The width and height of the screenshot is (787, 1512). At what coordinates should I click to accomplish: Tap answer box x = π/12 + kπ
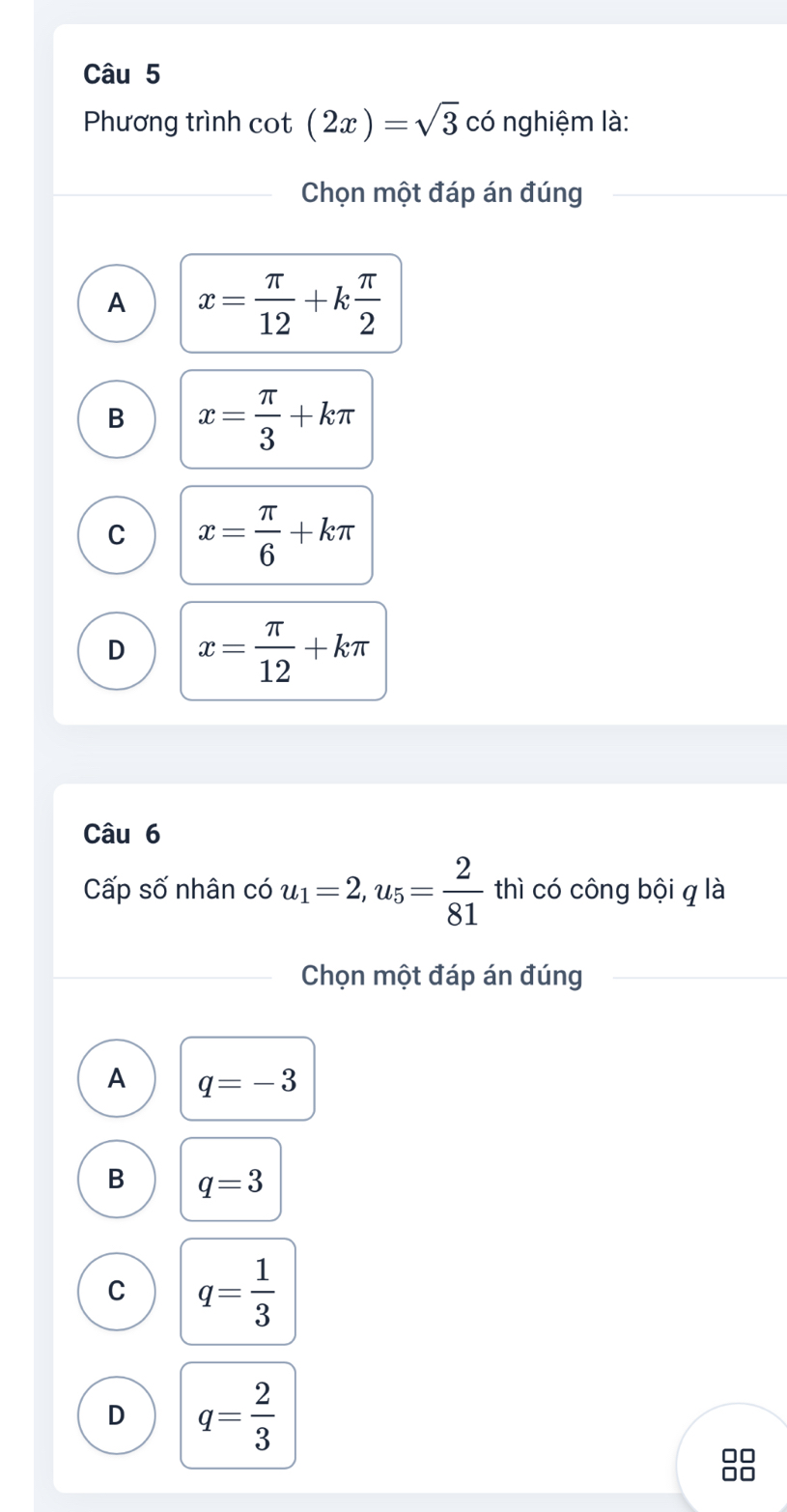(x=283, y=650)
